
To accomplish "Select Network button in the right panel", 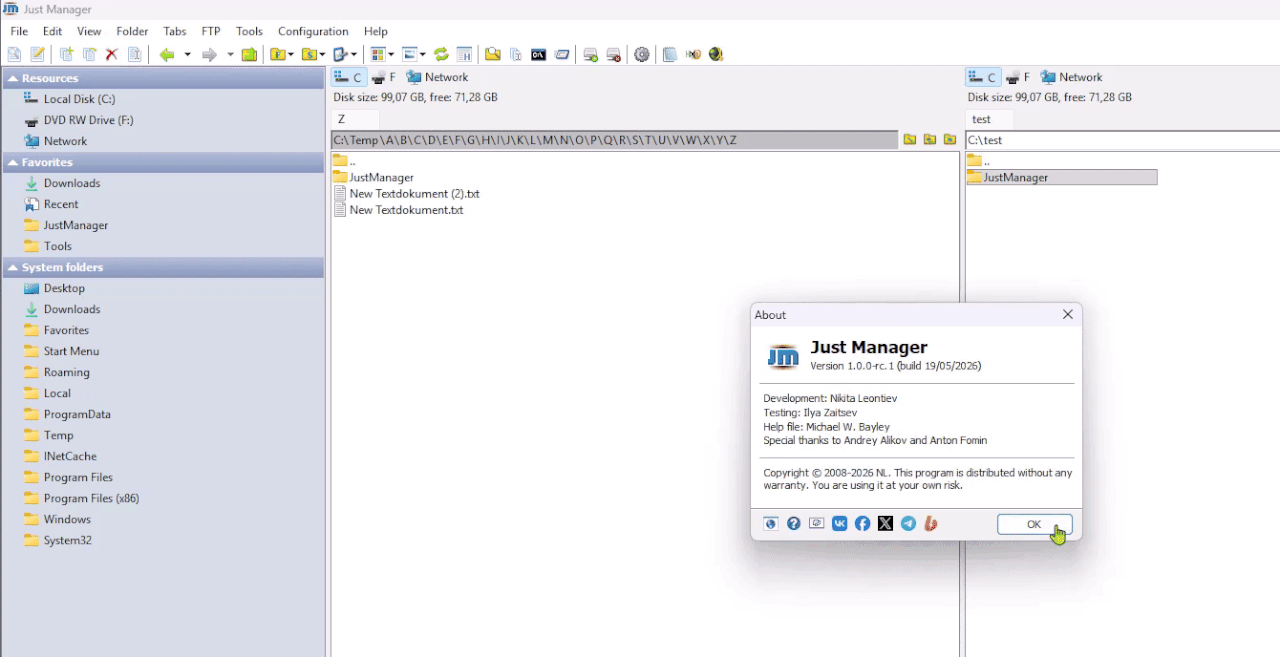I will [x=1071, y=77].
